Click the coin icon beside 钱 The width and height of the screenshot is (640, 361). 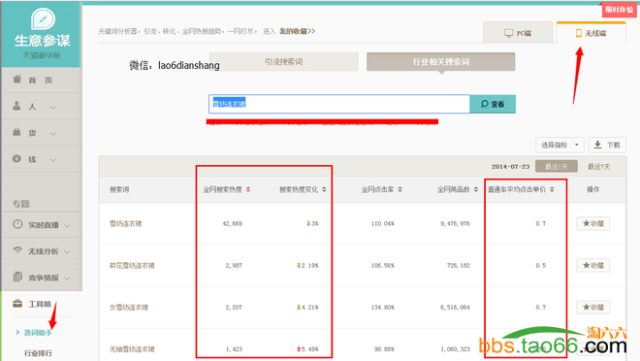[17, 158]
